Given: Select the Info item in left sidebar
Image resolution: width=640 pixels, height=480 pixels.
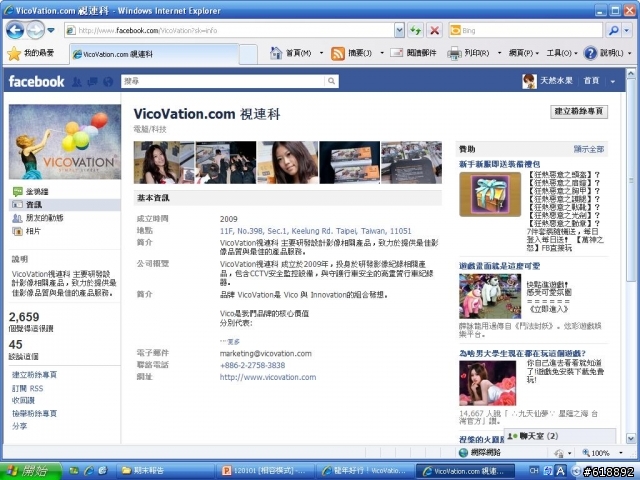Looking at the screenshot, I should click(65, 204).
